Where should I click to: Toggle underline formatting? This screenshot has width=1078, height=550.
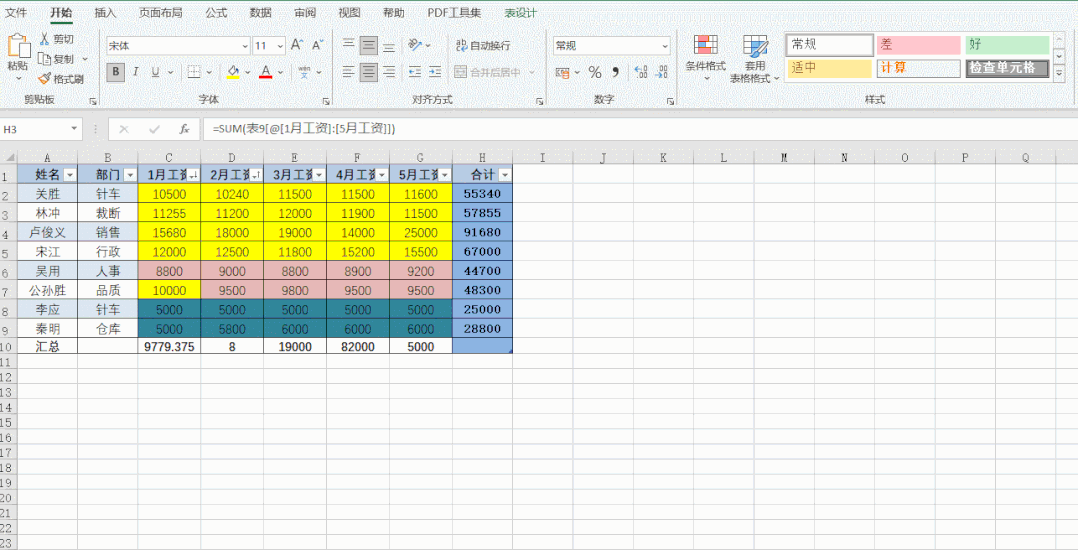pyautogui.click(x=155, y=72)
